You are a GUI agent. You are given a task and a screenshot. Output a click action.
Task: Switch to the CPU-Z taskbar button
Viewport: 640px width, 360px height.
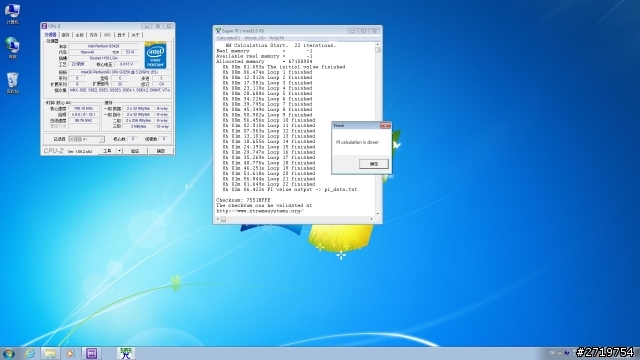pyautogui.click(x=91, y=353)
